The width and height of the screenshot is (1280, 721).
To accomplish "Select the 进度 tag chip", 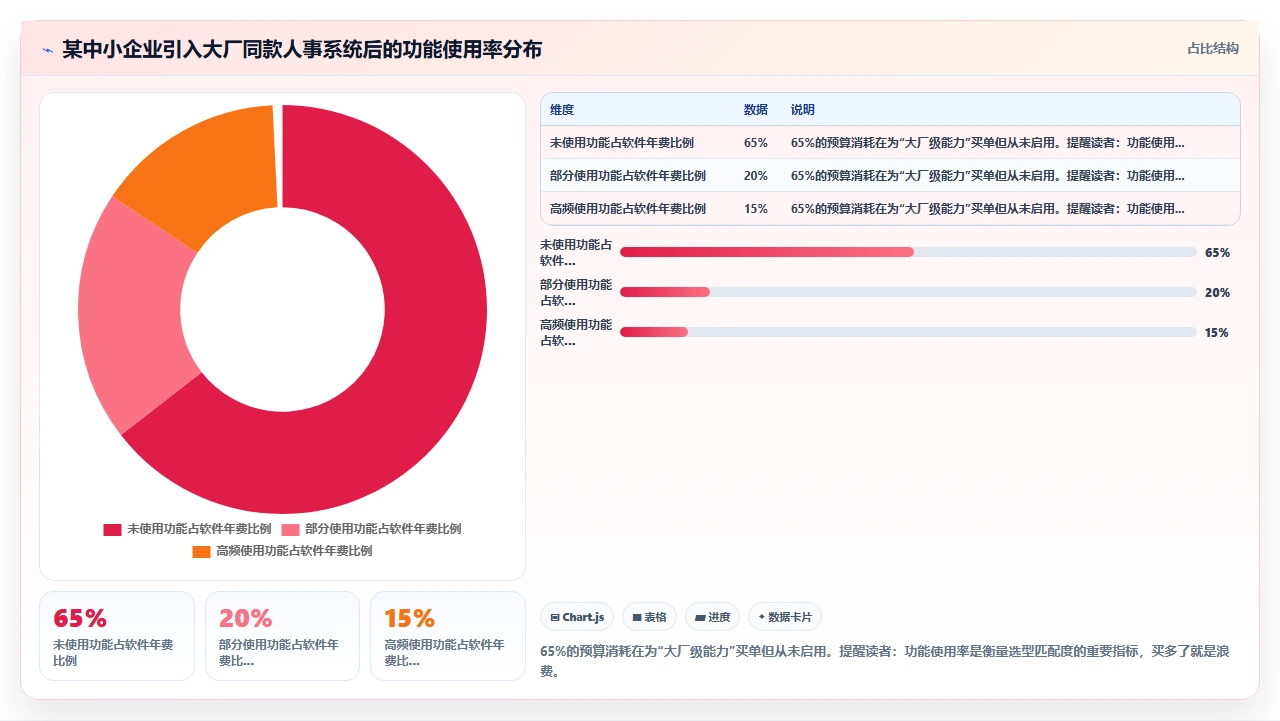I will tap(712, 617).
